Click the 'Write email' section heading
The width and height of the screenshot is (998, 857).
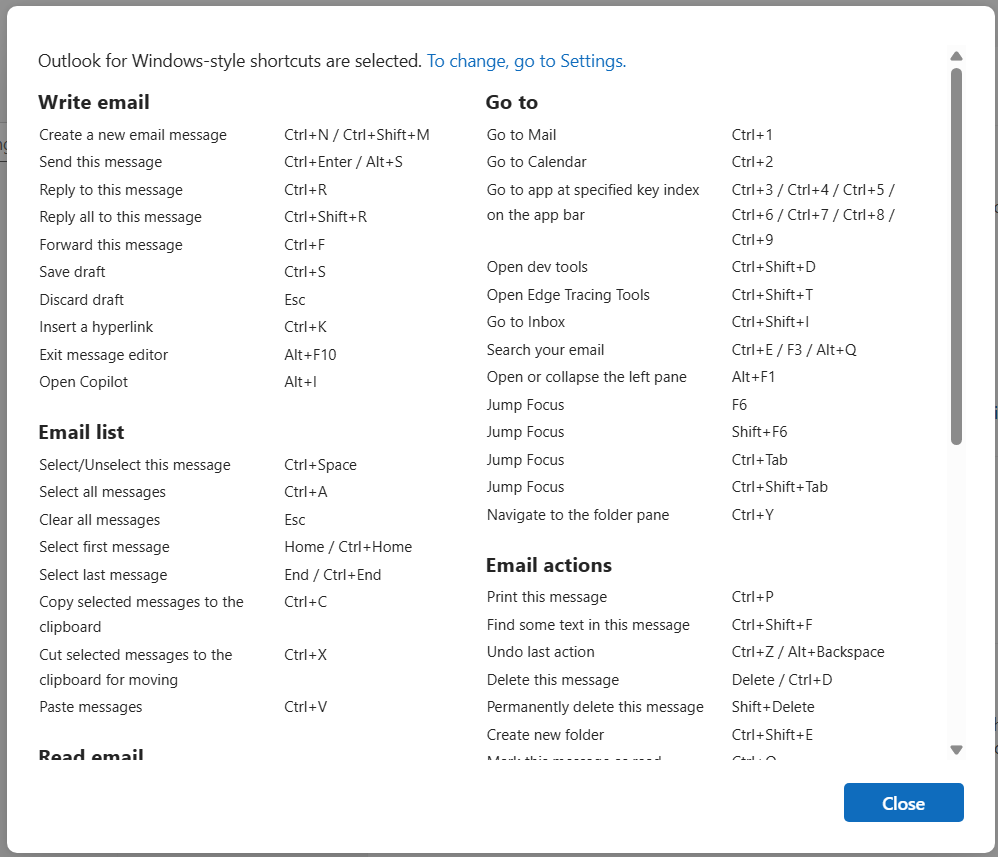click(94, 102)
